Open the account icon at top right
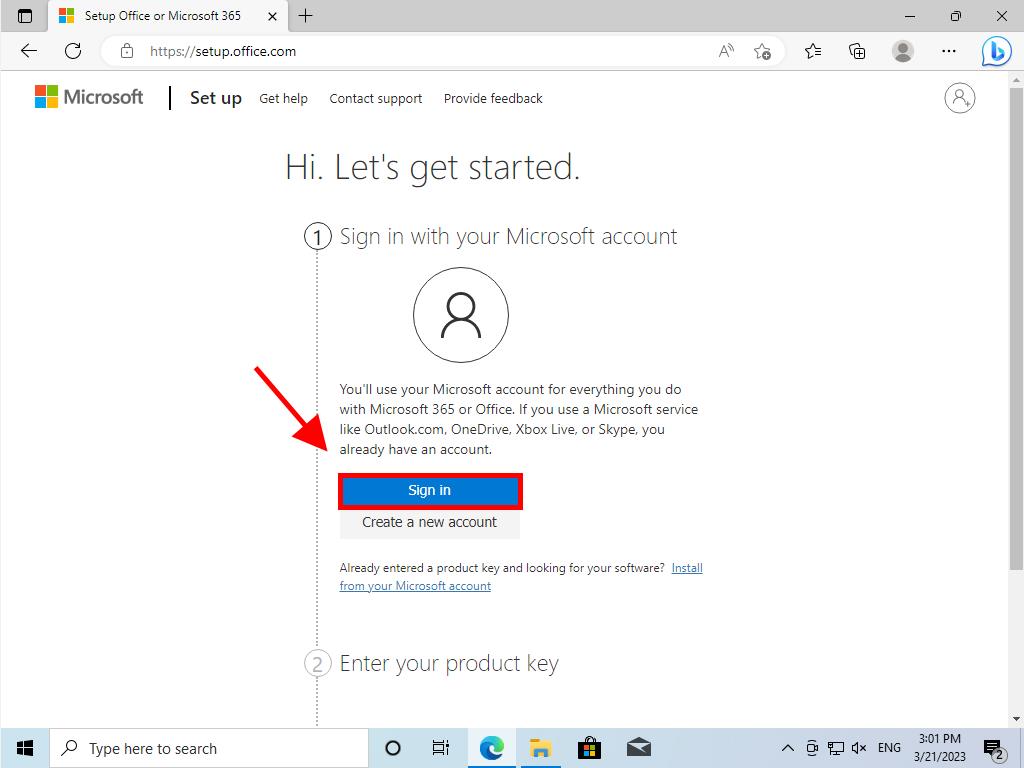 point(959,98)
